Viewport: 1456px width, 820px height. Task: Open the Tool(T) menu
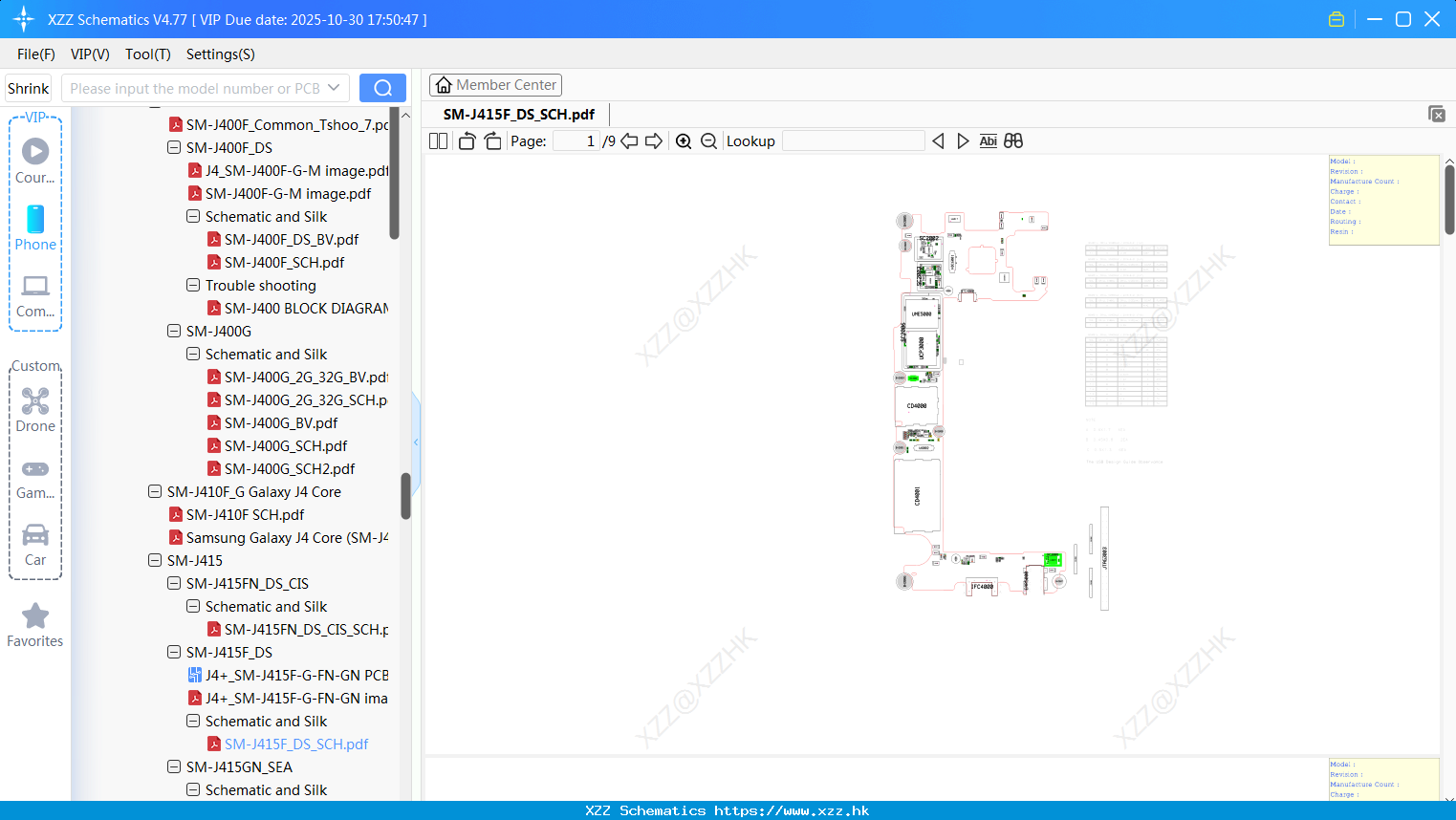(148, 54)
